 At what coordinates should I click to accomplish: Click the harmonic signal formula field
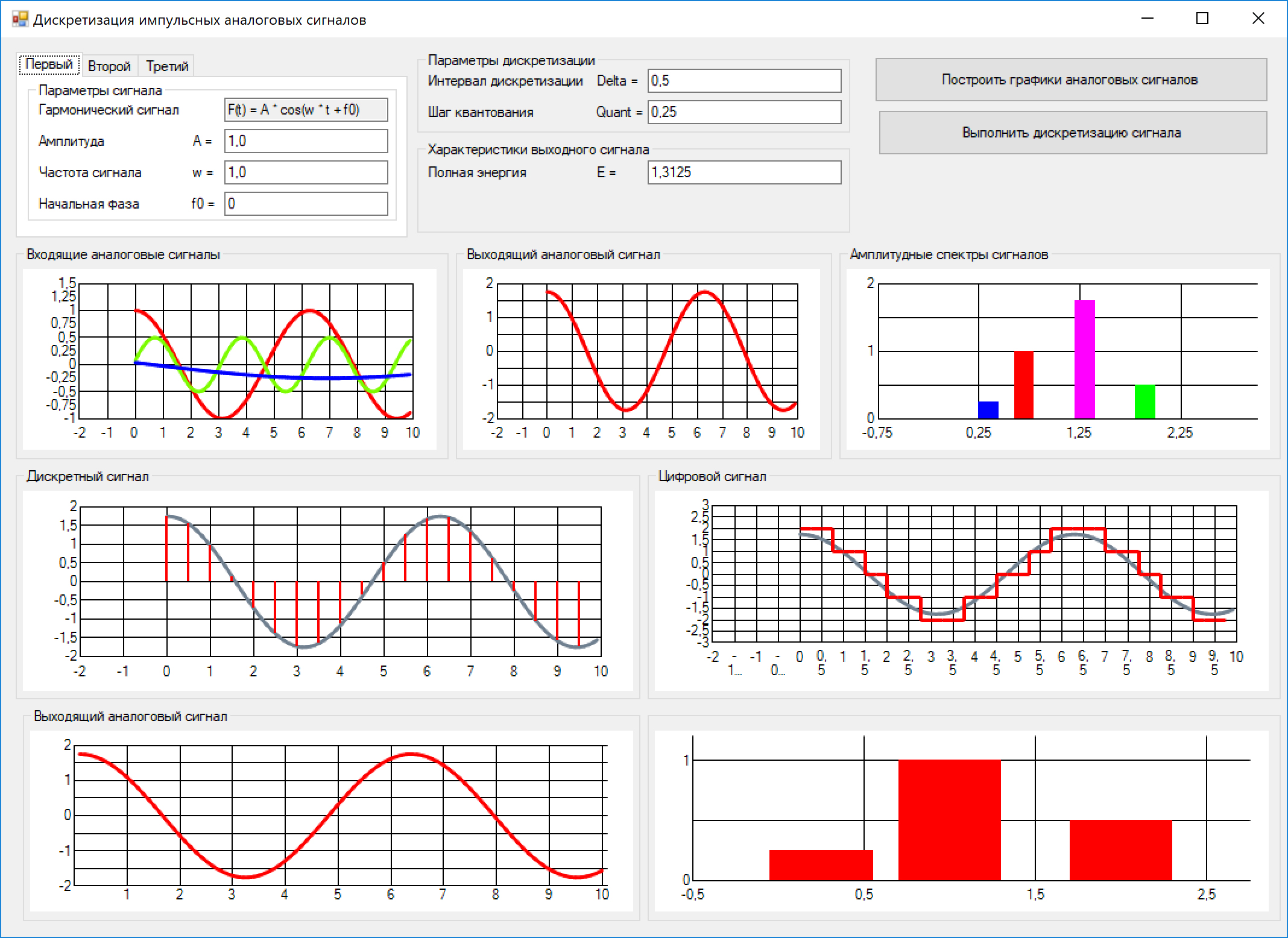[306, 110]
